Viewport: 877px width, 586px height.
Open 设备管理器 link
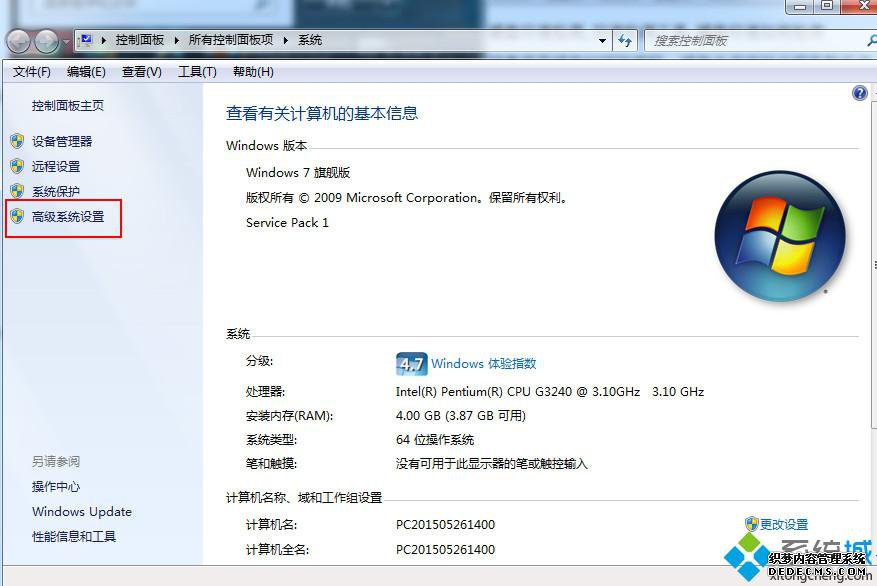click(x=62, y=141)
